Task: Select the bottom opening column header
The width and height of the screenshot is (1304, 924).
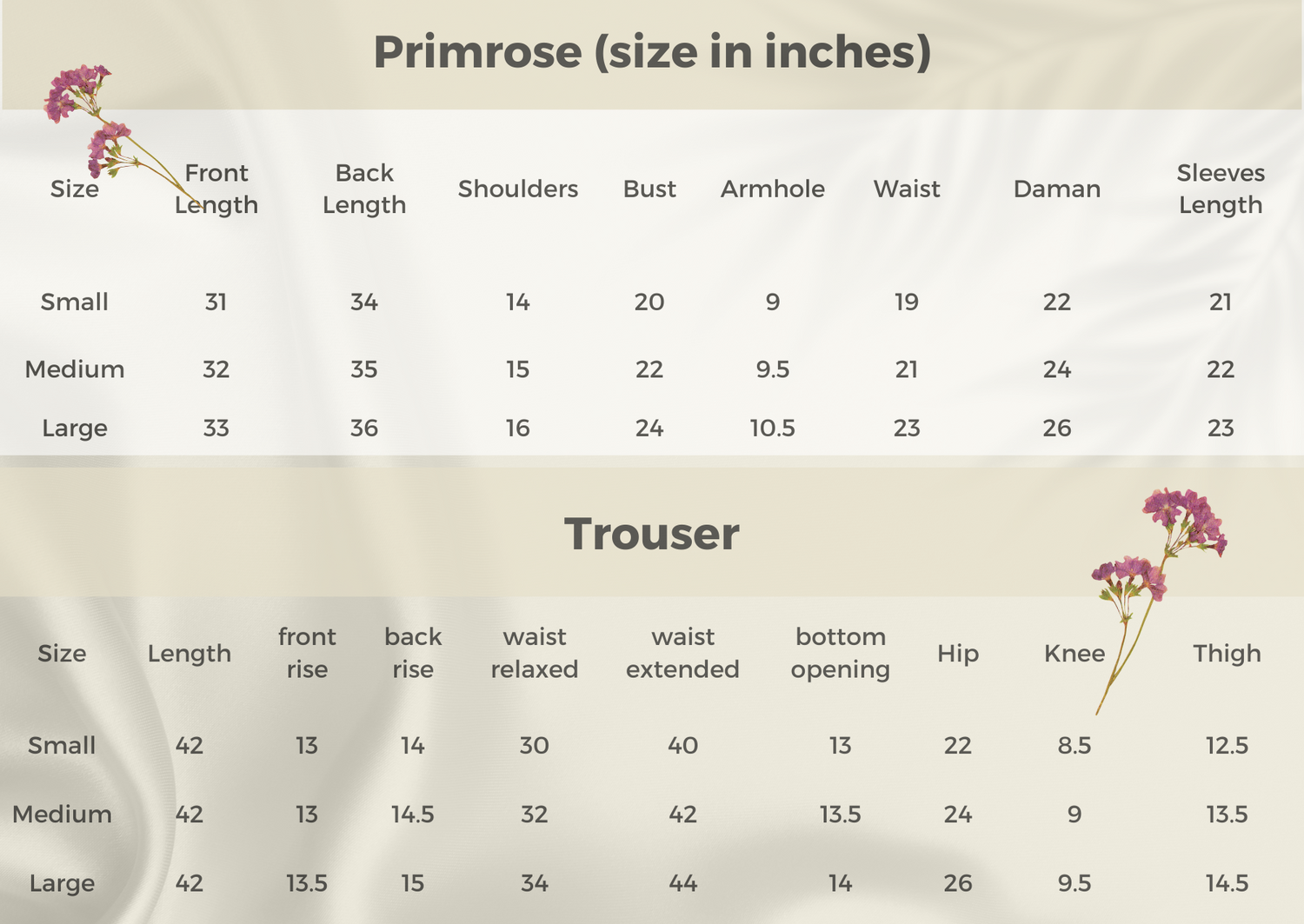Action: tap(840, 653)
